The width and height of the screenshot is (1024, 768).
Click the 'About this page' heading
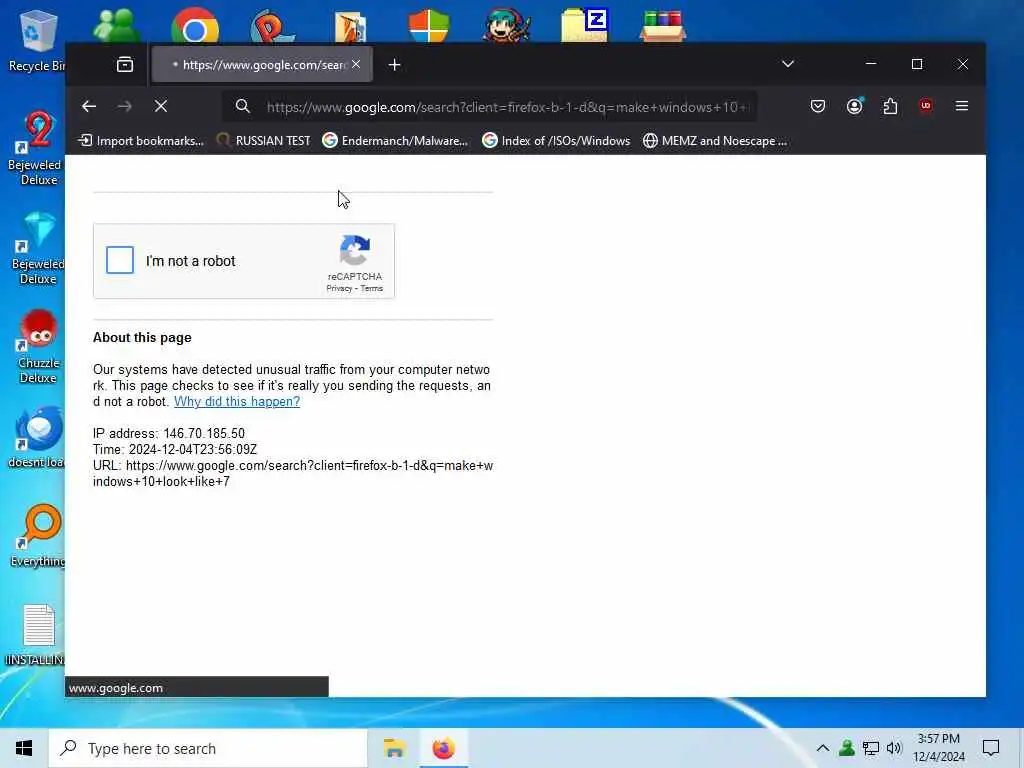coord(142,338)
